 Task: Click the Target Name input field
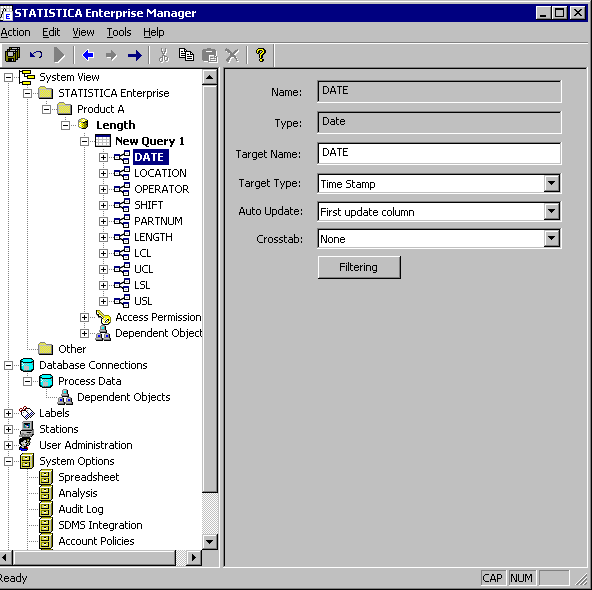(439, 153)
